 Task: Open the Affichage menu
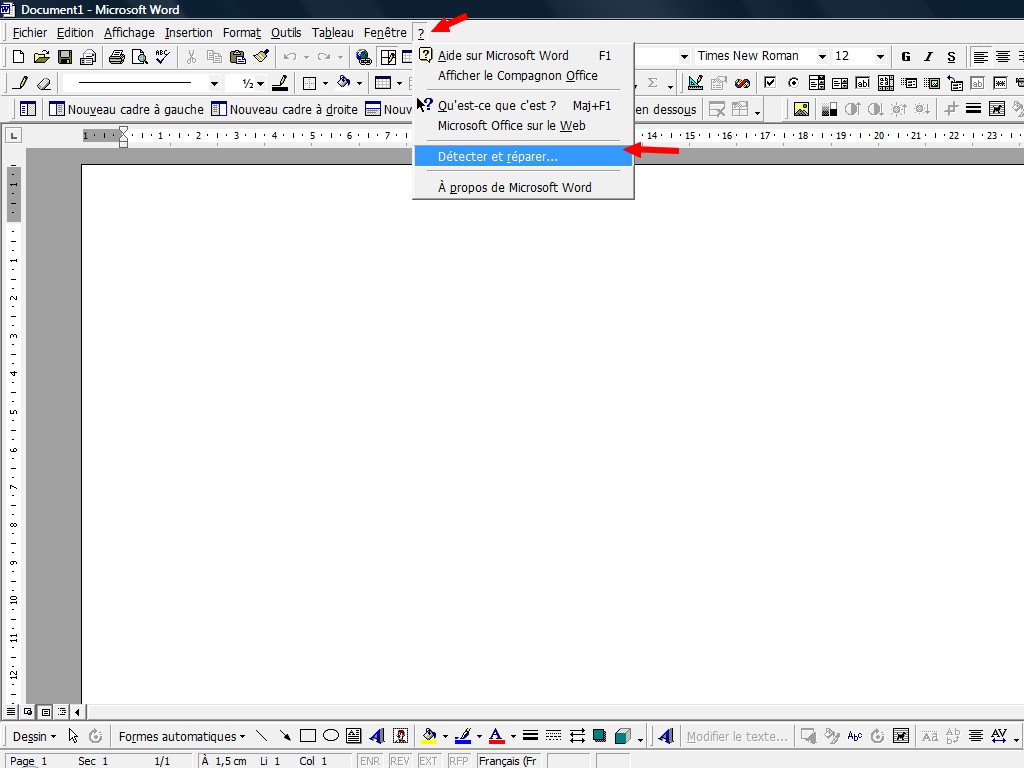(x=129, y=33)
